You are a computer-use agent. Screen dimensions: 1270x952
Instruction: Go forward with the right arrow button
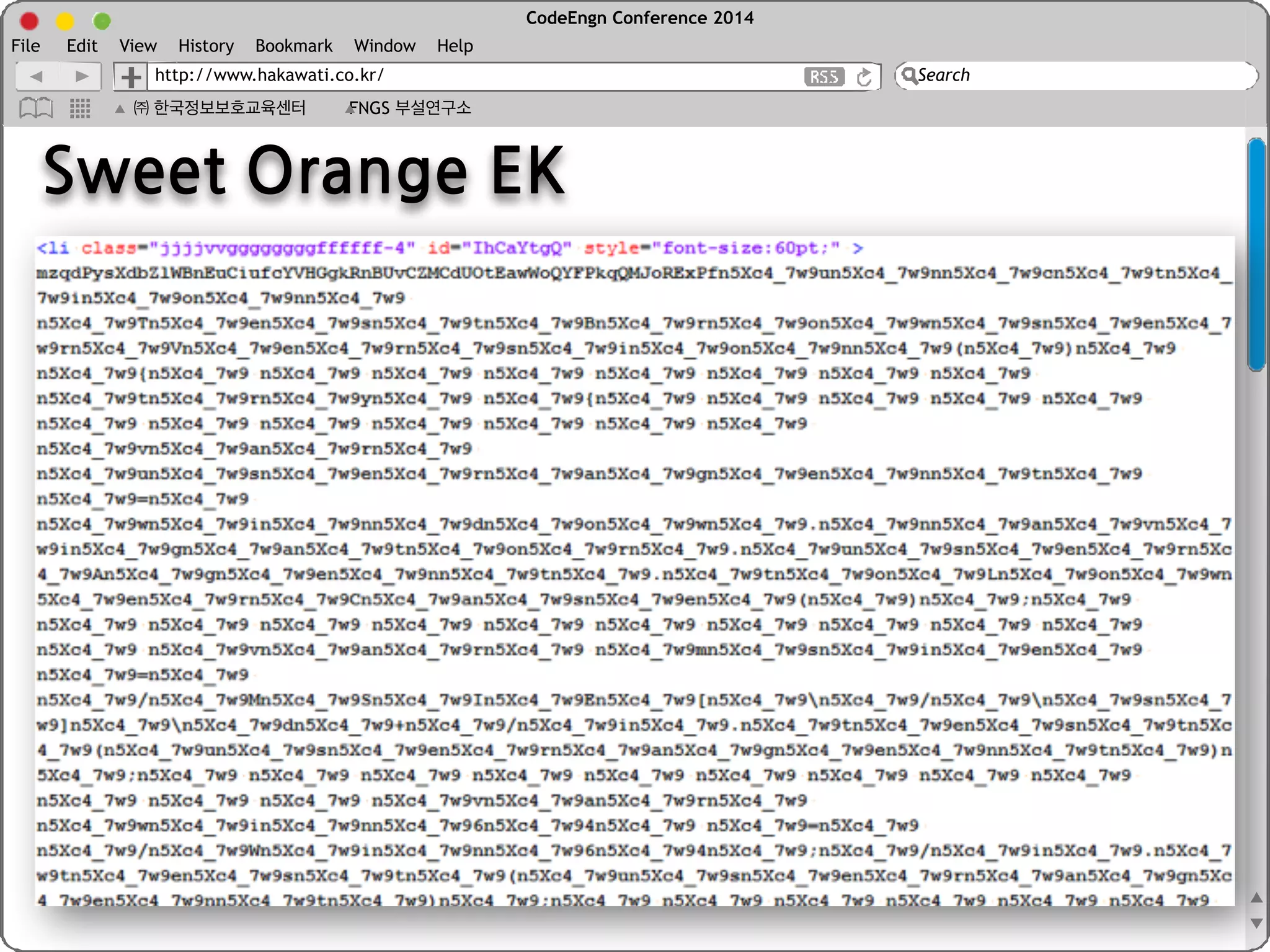coord(81,76)
